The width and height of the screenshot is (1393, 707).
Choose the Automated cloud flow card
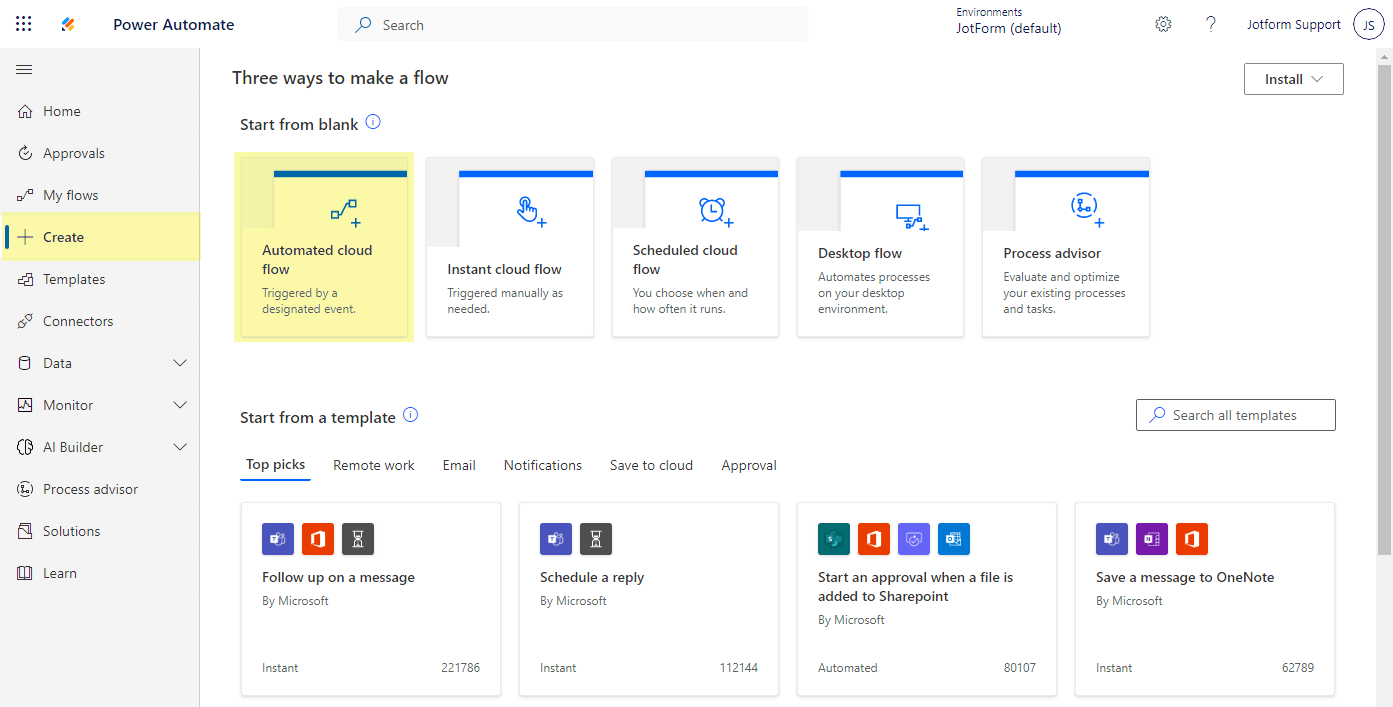point(324,247)
